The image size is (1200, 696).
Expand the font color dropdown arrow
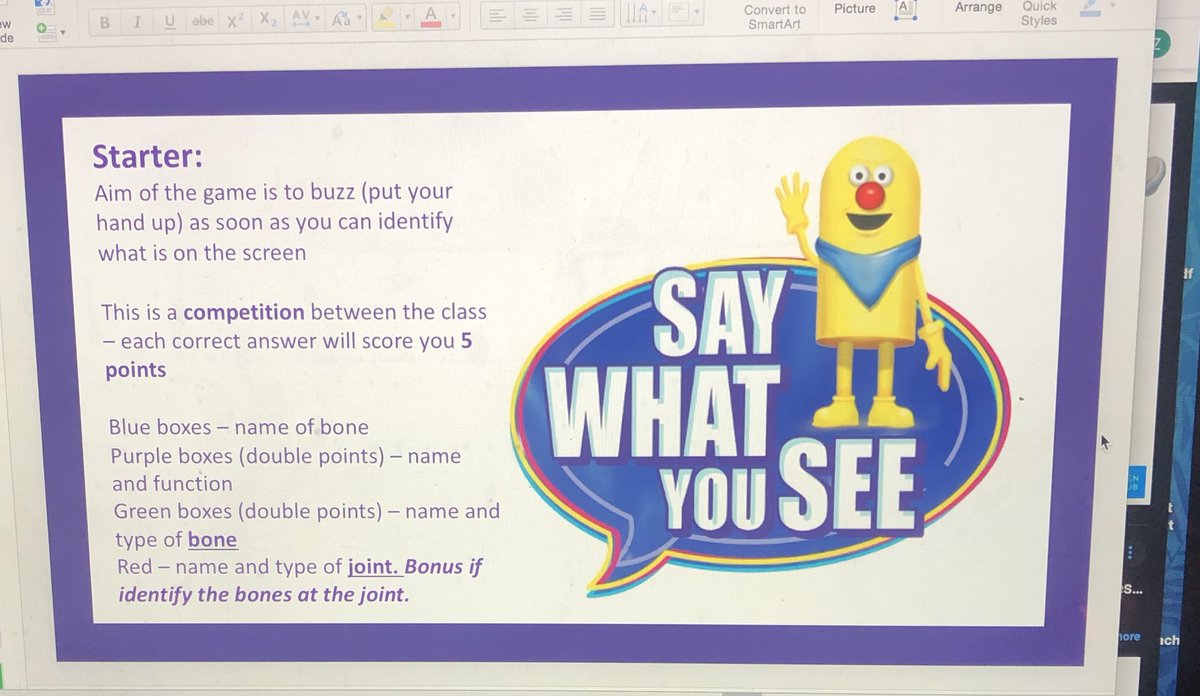tap(452, 16)
